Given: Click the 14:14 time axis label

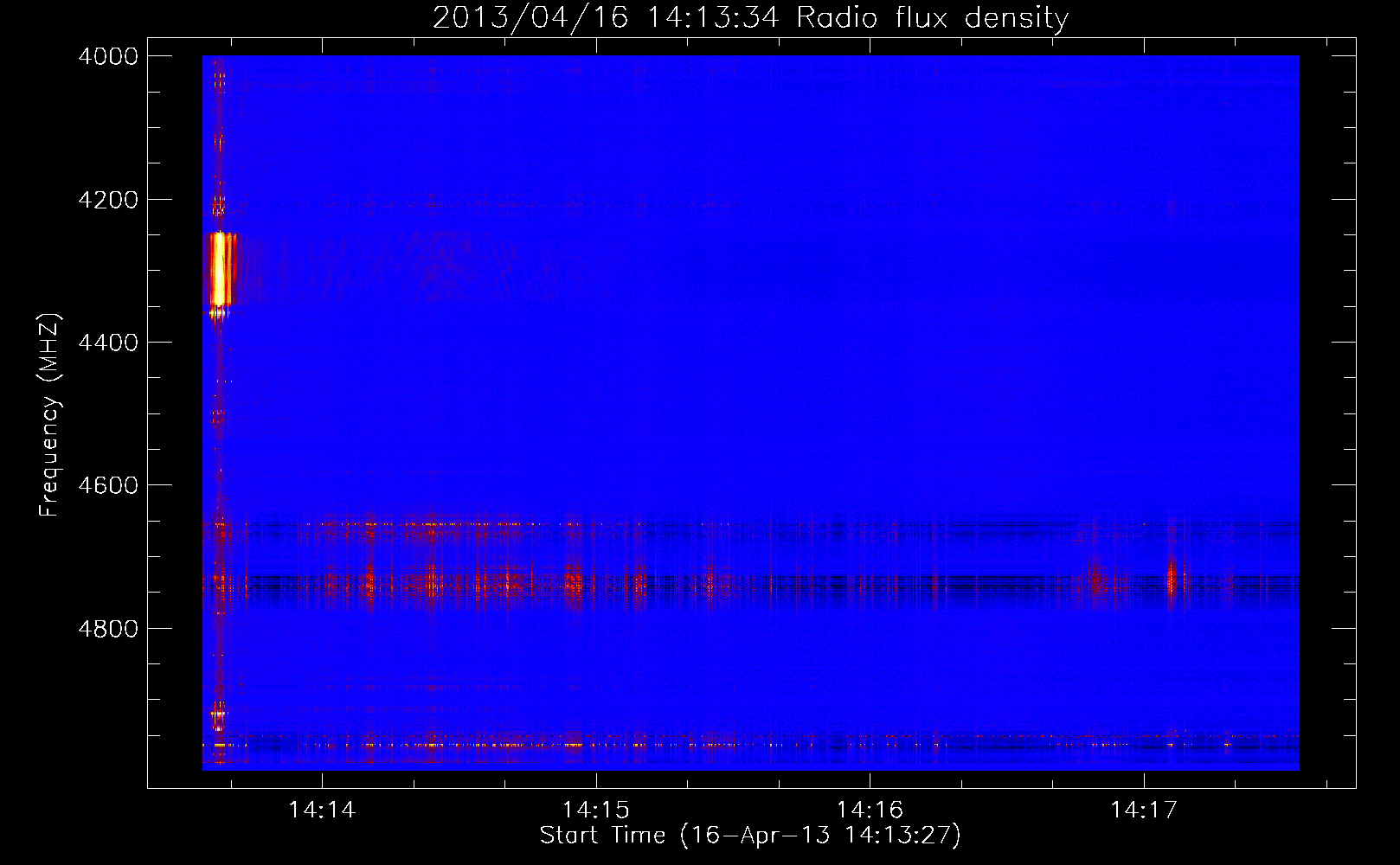Looking at the screenshot, I should pyautogui.click(x=322, y=810).
